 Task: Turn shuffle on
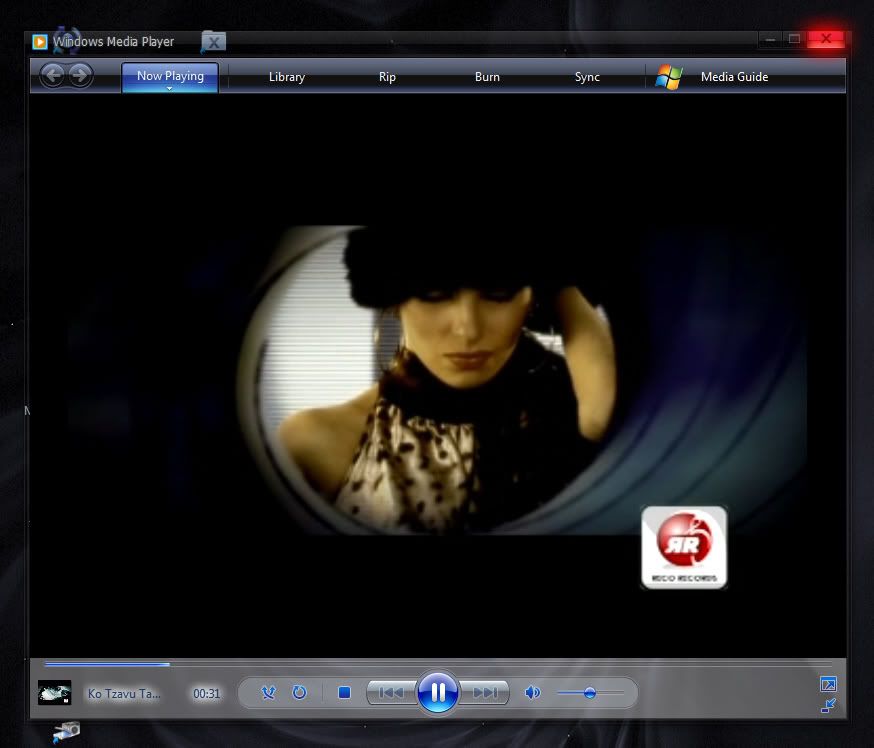click(x=268, y=692)
